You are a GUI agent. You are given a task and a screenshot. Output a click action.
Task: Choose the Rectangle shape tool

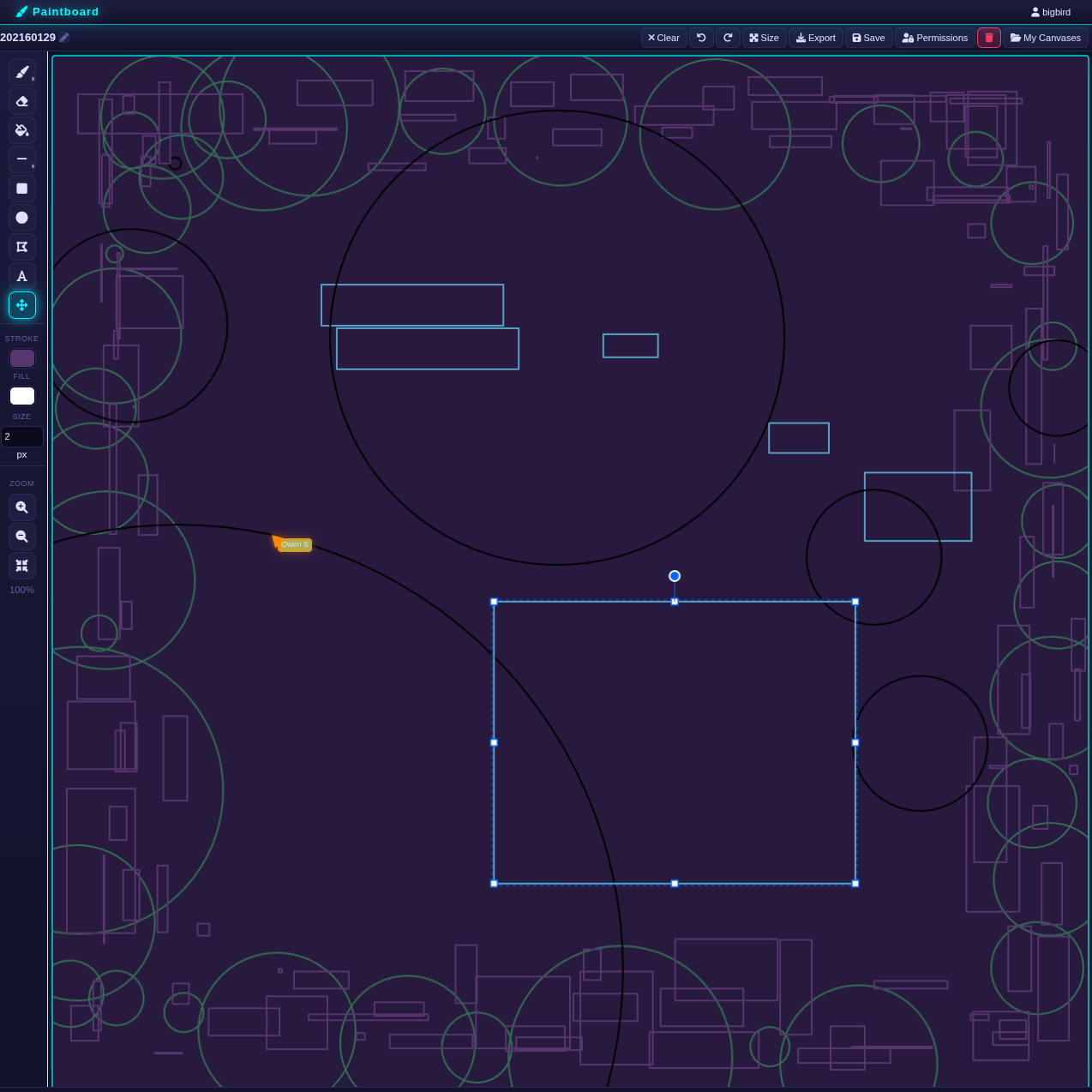point(21,189)
